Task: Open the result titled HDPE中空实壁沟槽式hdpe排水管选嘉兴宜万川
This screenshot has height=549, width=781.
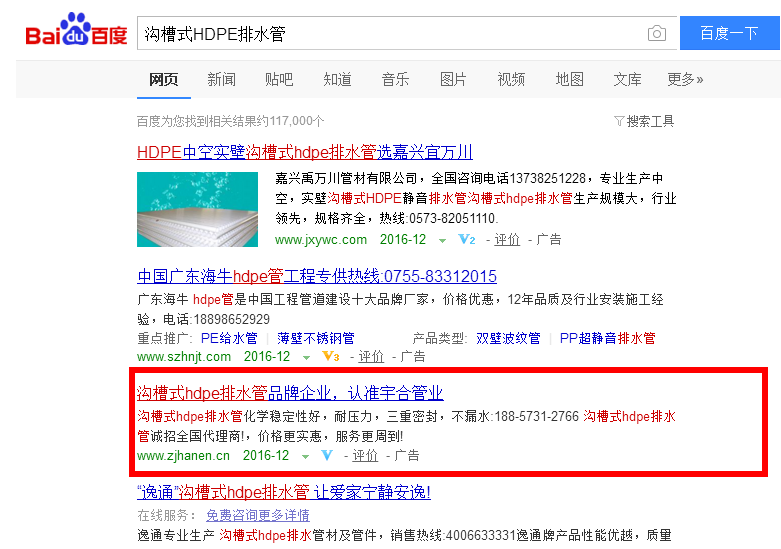Action: [305, 152]
